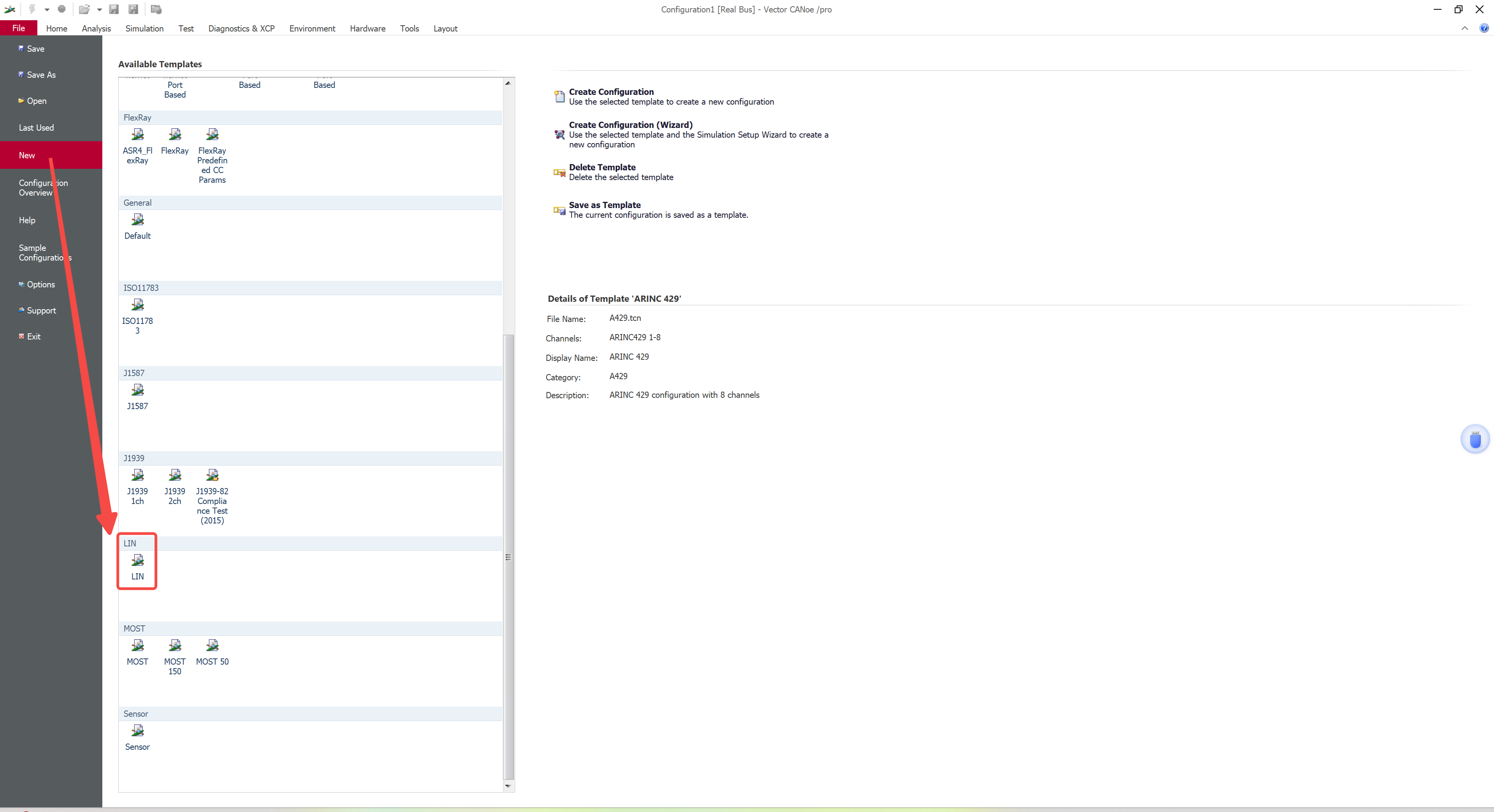Click Create Configuration (Wizard)

pos(630,125)
